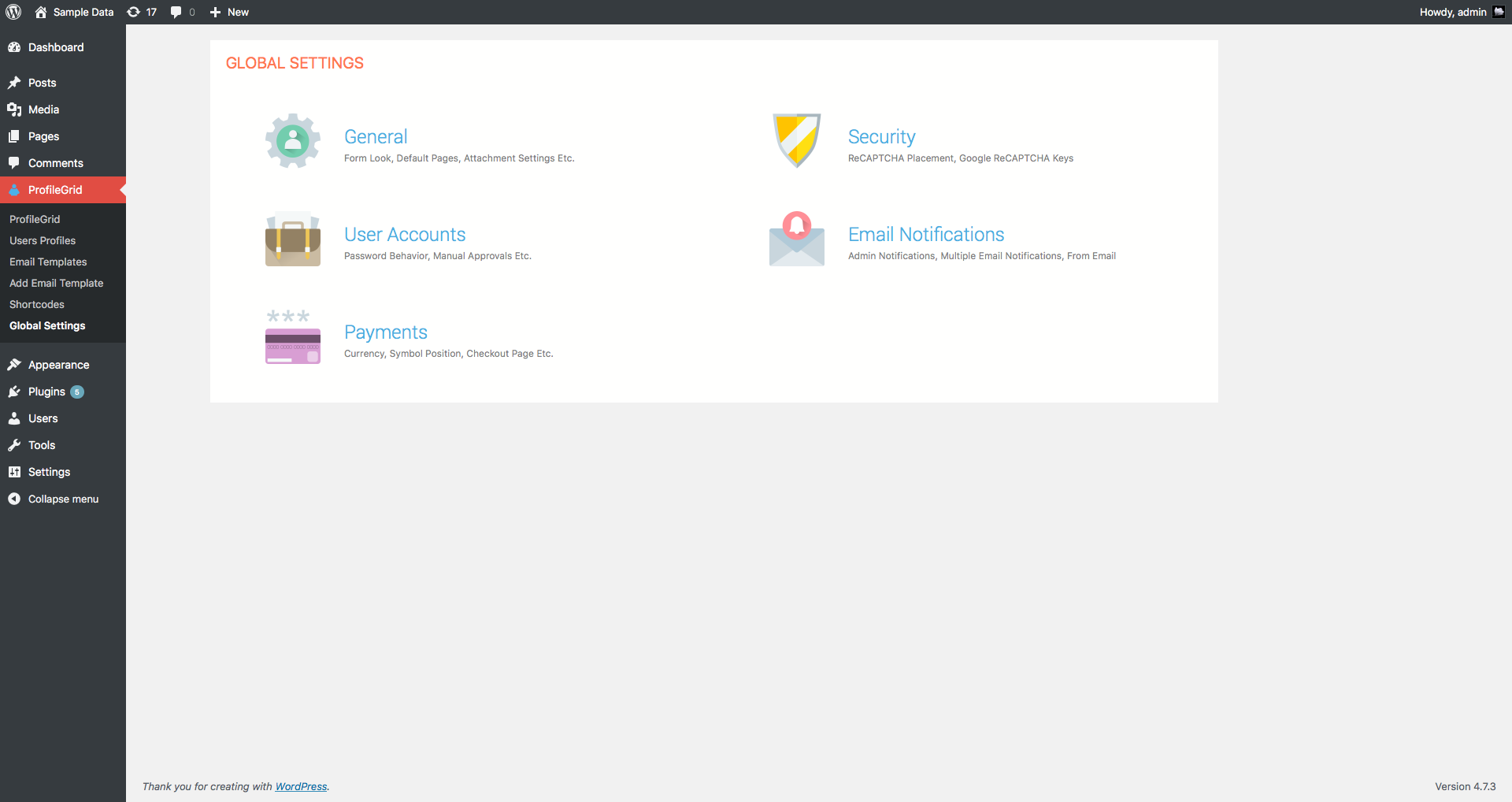Image resolution: width=1512 pixels, height=802 pixels.
Task: Open the Security settings link
Action: click(881, 137)
